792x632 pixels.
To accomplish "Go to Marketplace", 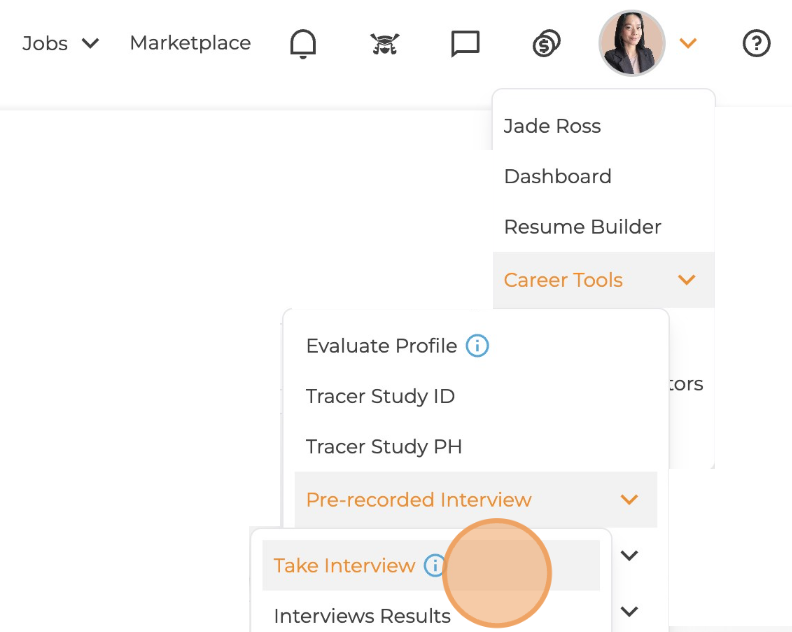I will (190, 43).
